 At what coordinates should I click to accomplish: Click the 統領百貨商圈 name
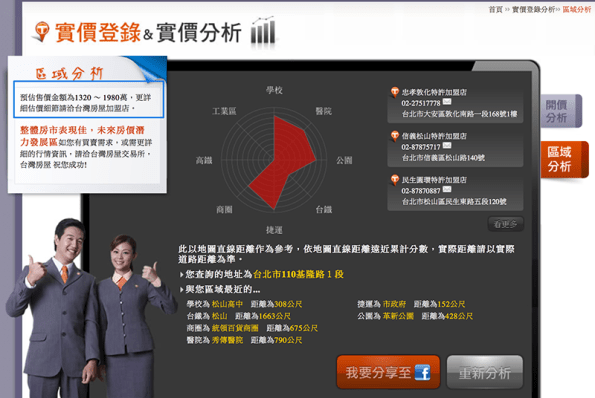pos(235,328)
